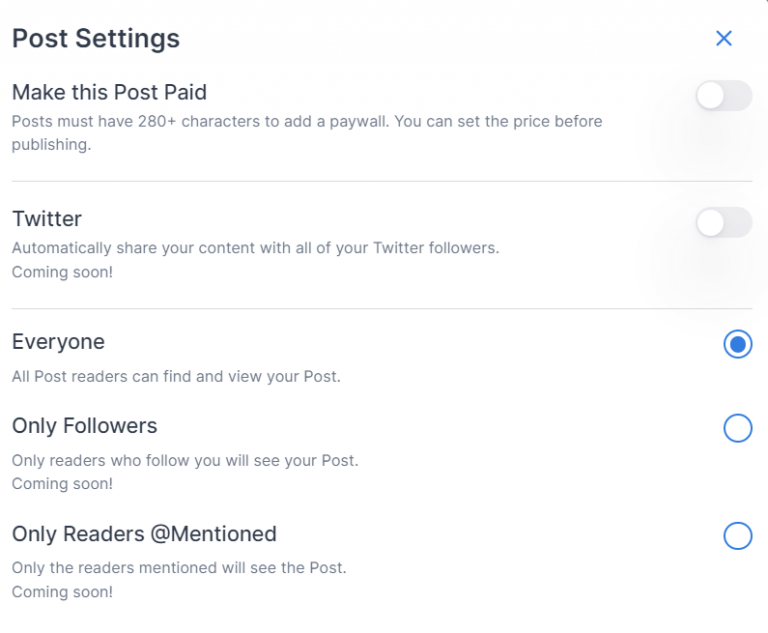Viewport: 768px width, 633px height.
Task: Click the Make this Post Paid label
Action: point(109,93)
